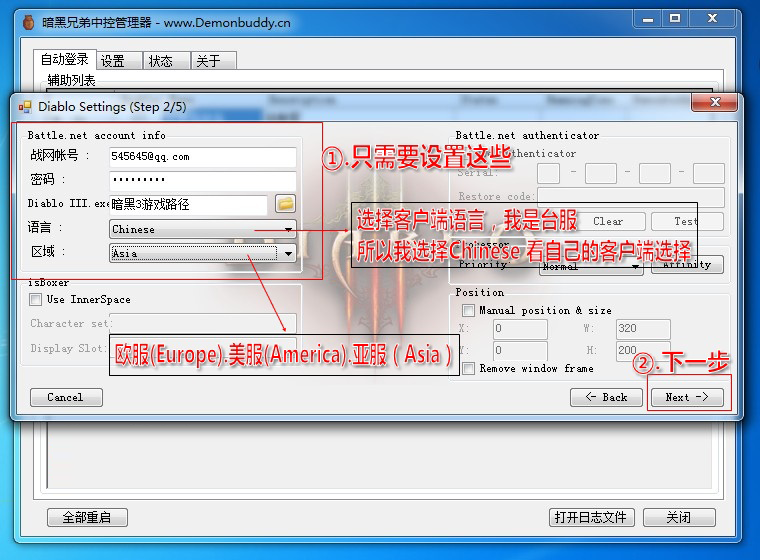Open the 状态 tab
Viewport: 760px width, 560px height.
tap(161, 61)
